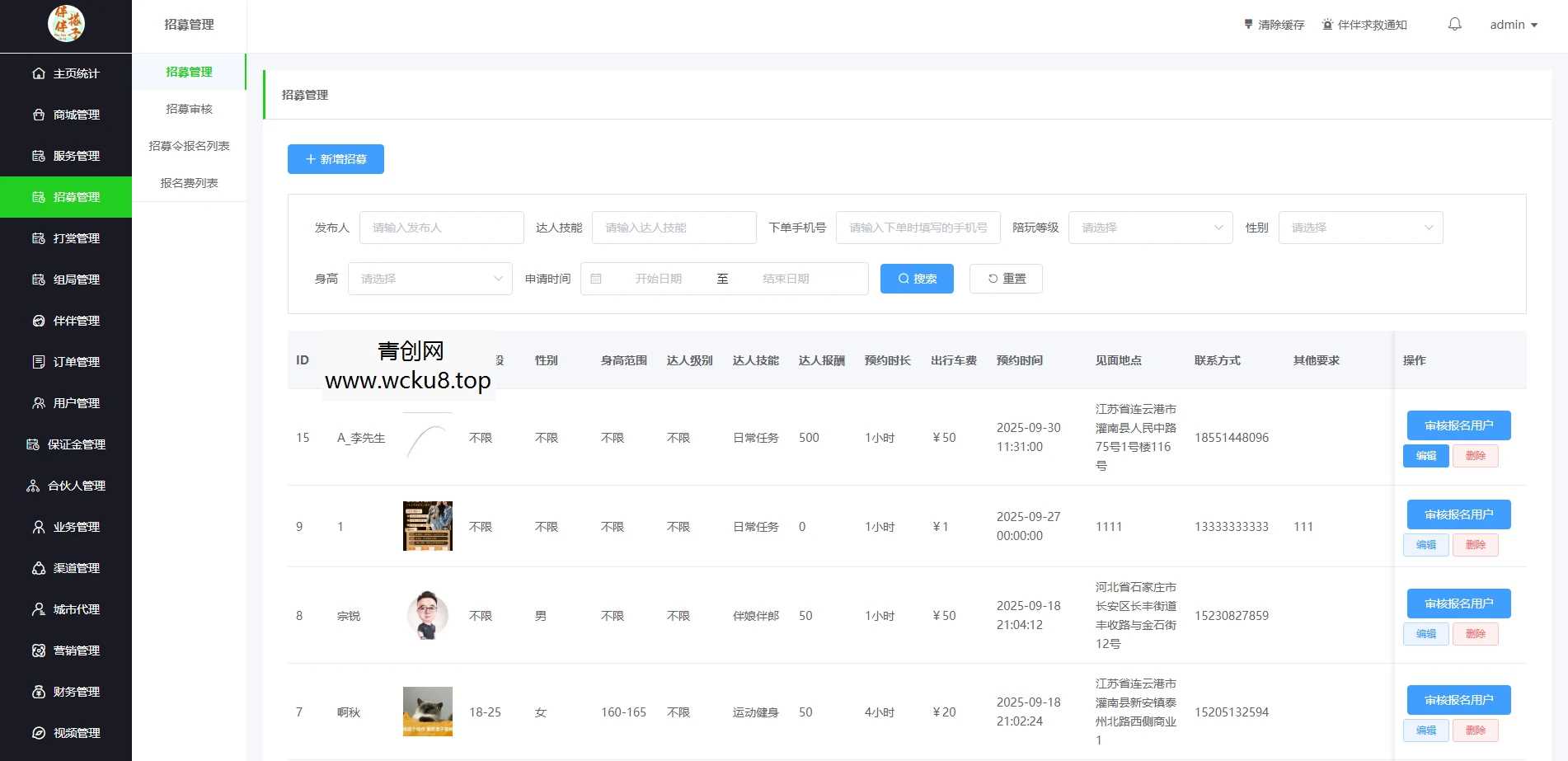Click the 清除缓存 cache-clearing icon
Viewport: 1568px width, 761px height.
[x=1247, y=25]
